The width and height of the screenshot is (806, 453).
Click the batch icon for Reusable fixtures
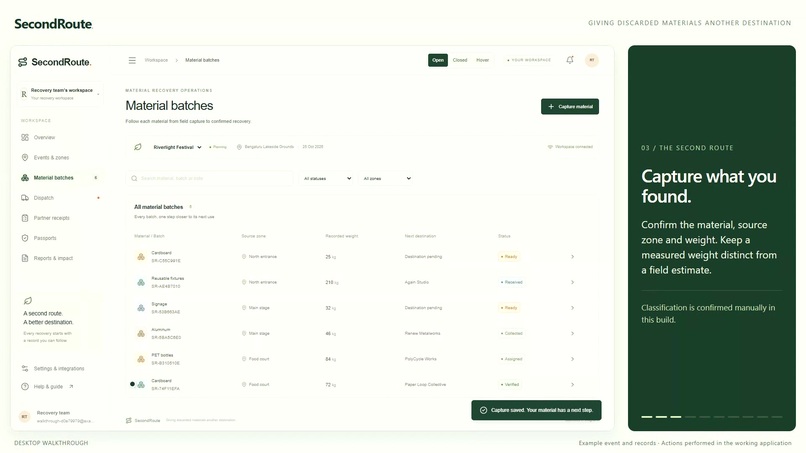coord(141,282)
